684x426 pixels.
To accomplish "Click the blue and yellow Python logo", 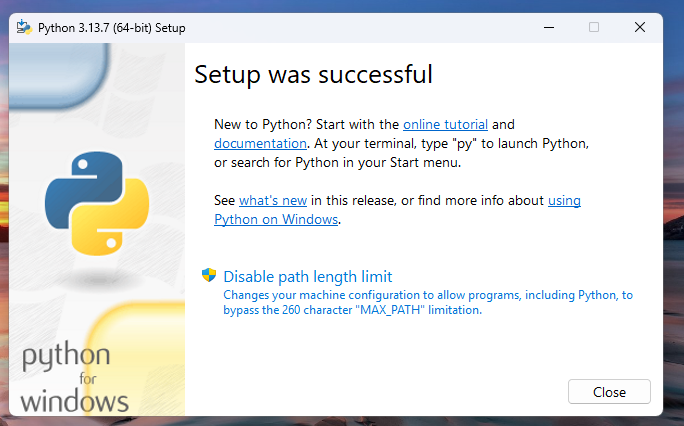I will (97, 203).
